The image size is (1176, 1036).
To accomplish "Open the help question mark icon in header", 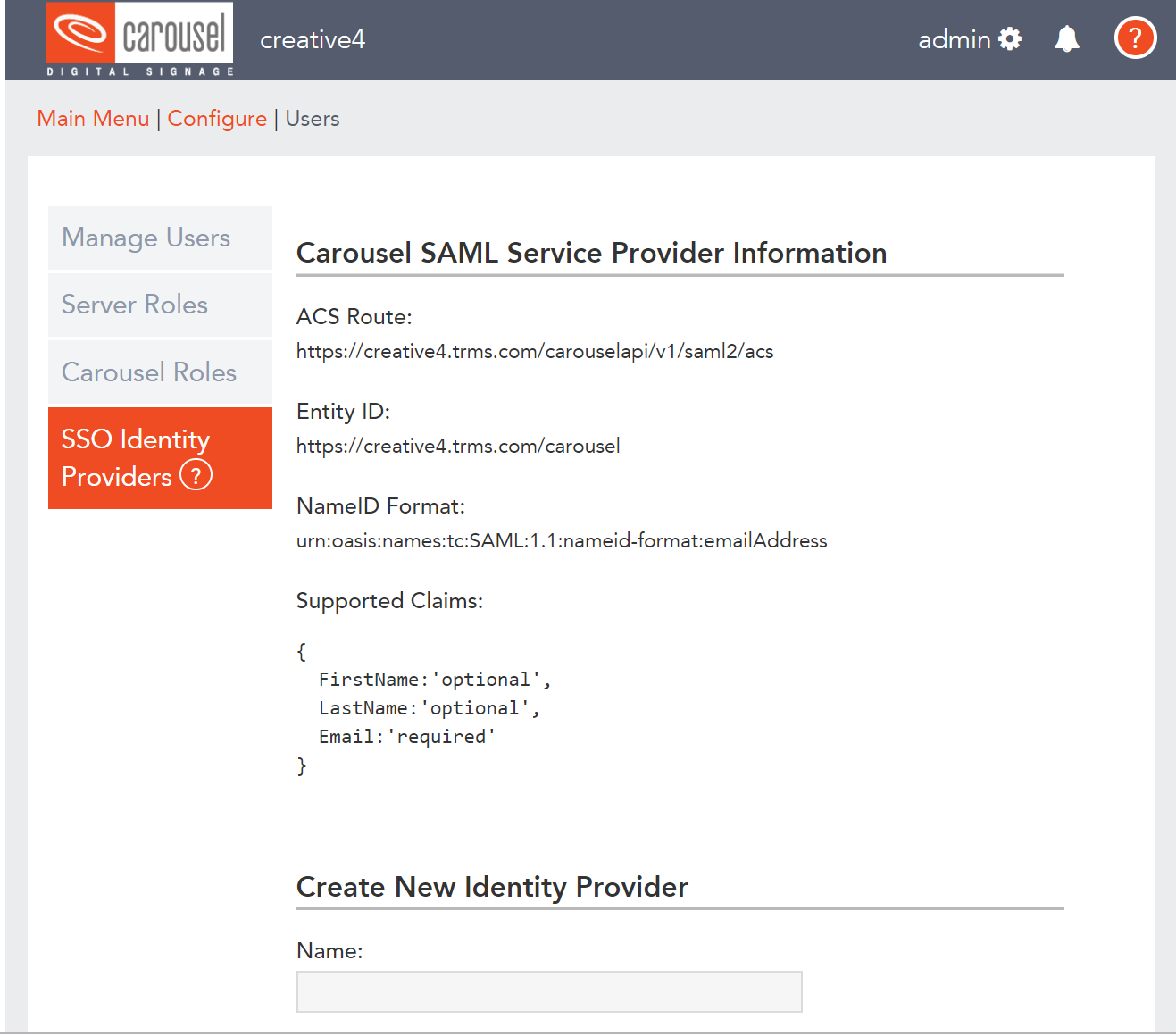I will [1135, 38].
